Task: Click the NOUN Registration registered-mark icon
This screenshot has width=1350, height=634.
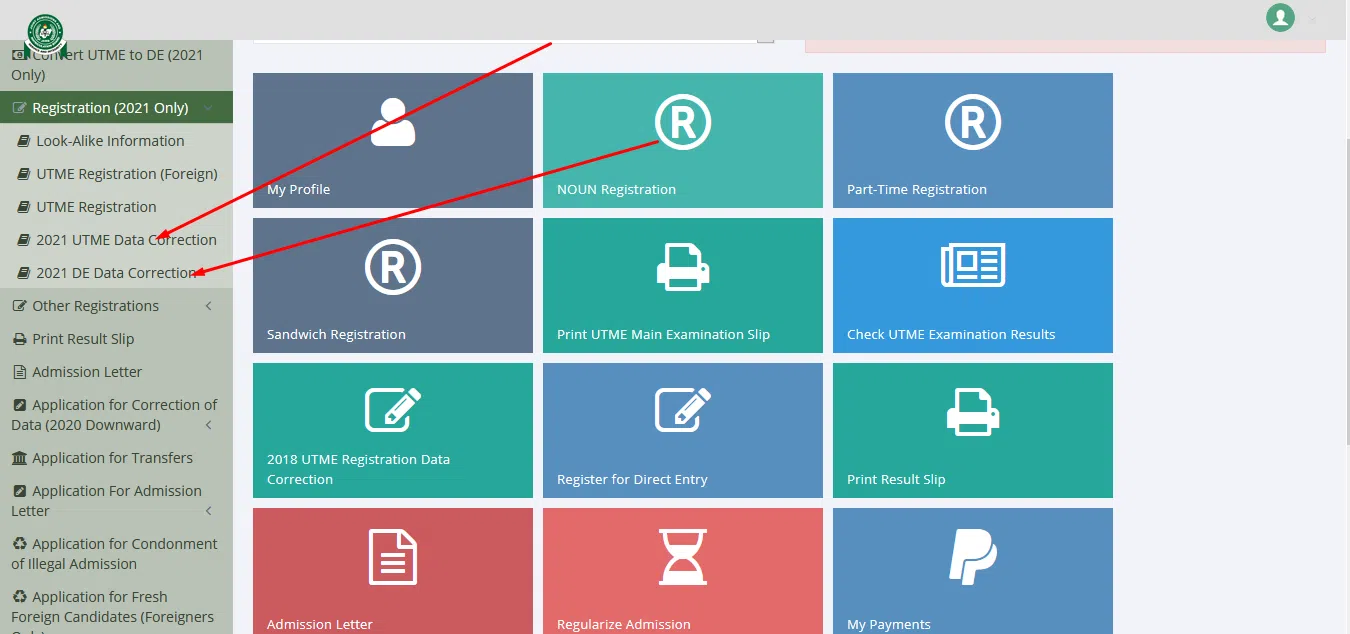Action: tap(683, 122)
